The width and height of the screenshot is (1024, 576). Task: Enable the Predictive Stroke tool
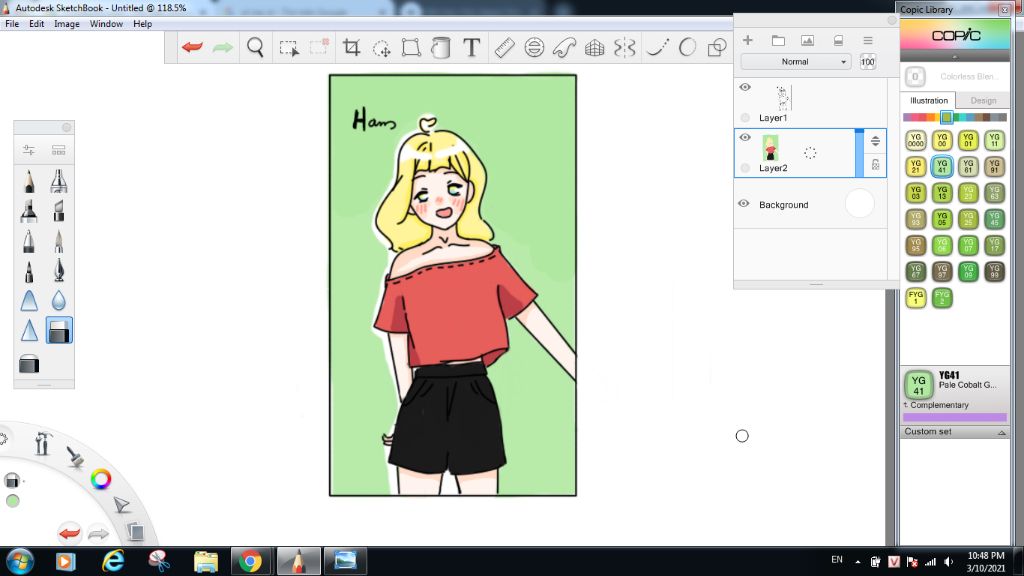point(687,48)
